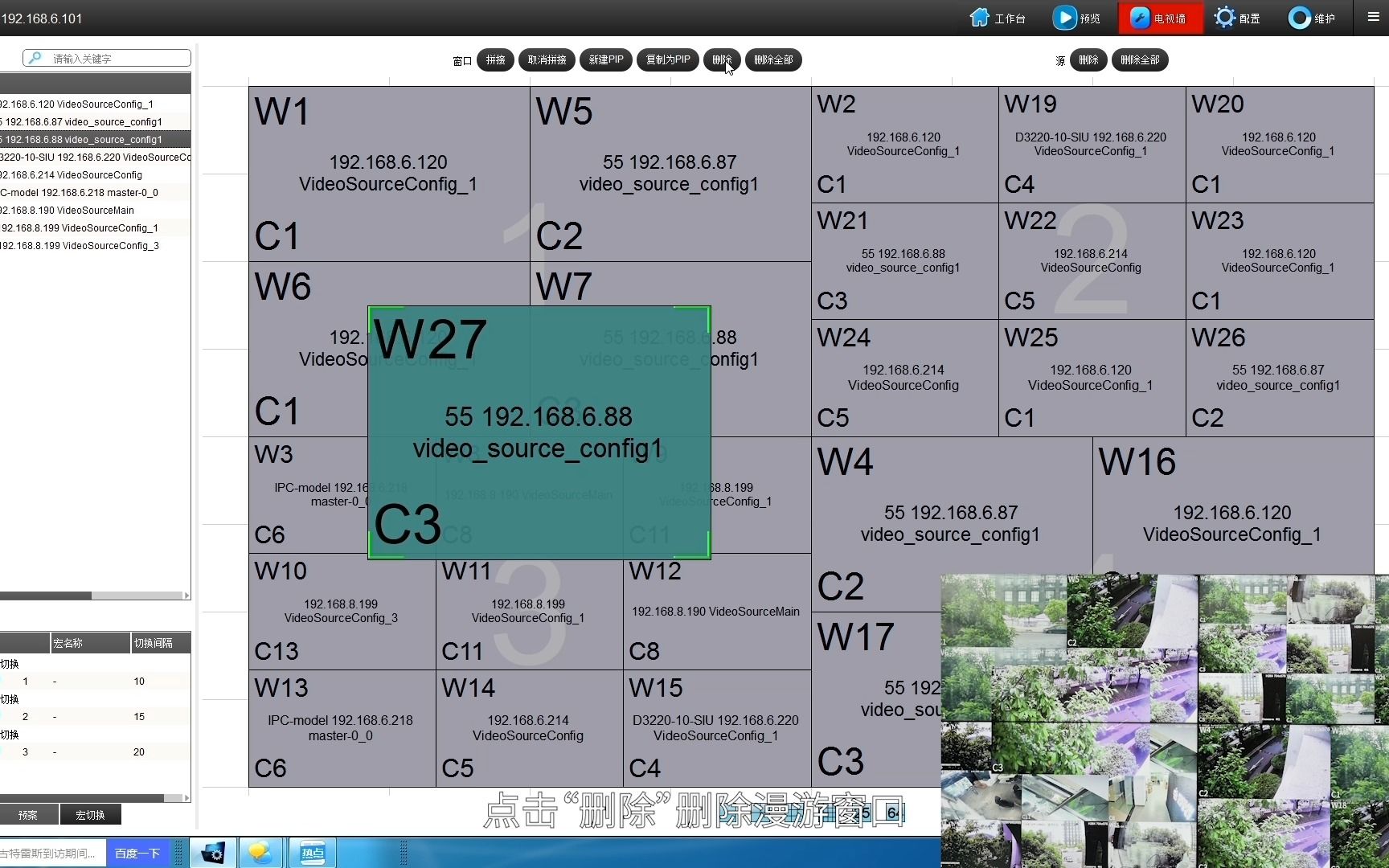Switch to the 预览 preview tab
Image resolution: width=1389 pixels, height=868 pixels.
point(1076,18)
